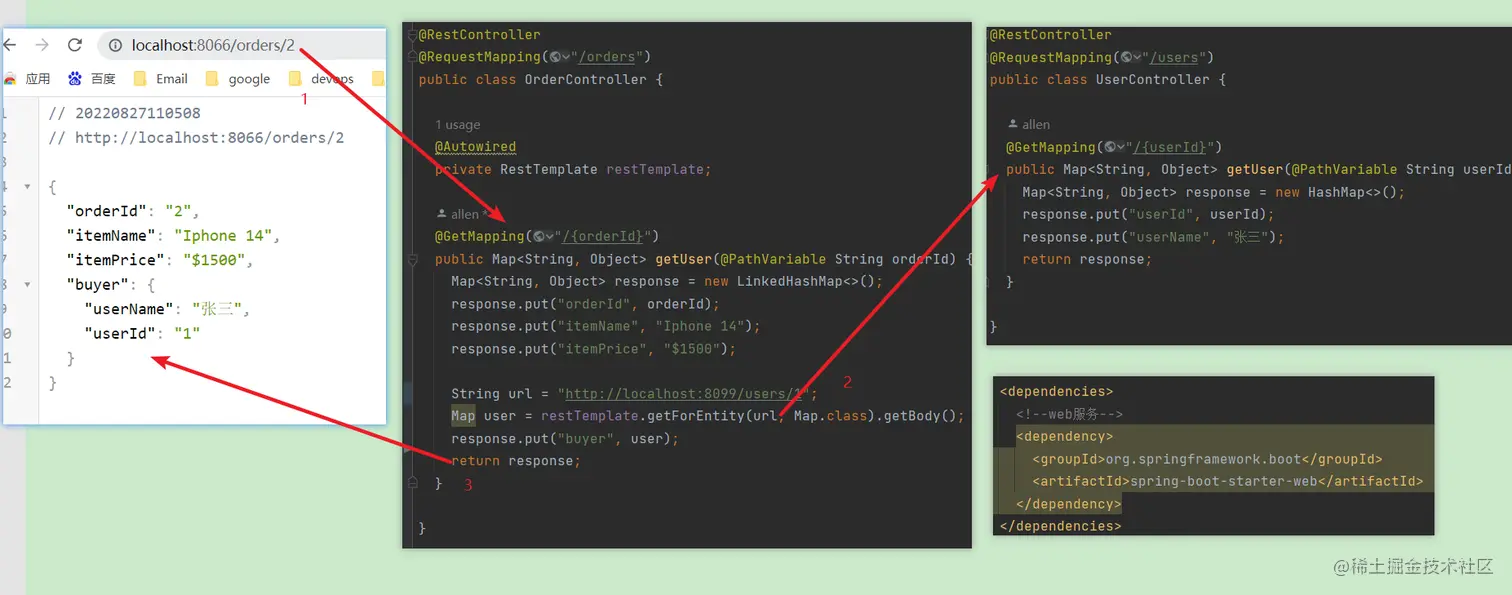This screenshot has width=1512, height=595.
Task: Click the UserController class name
Action: pos(1153,80)
